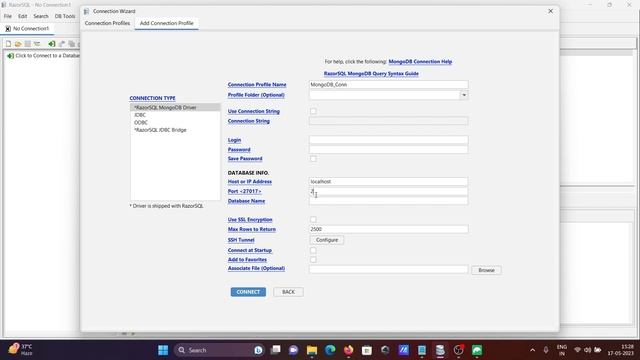The width and height of the screenshot is (640, 360).
Task: Click the Max Rows field showing 2500
Action: [389, 229]
